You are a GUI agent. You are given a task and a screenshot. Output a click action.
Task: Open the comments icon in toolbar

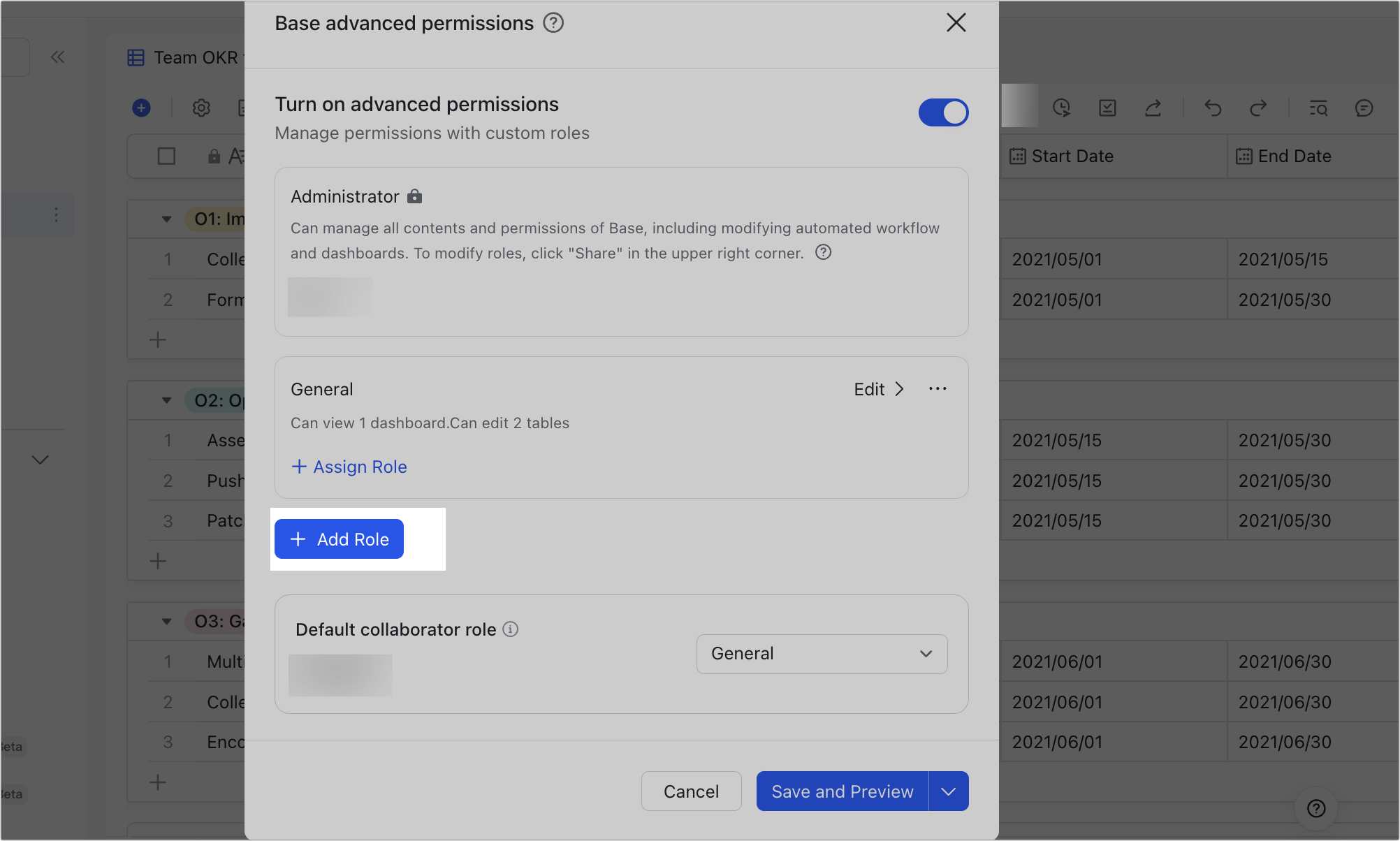coord(1364,108)
